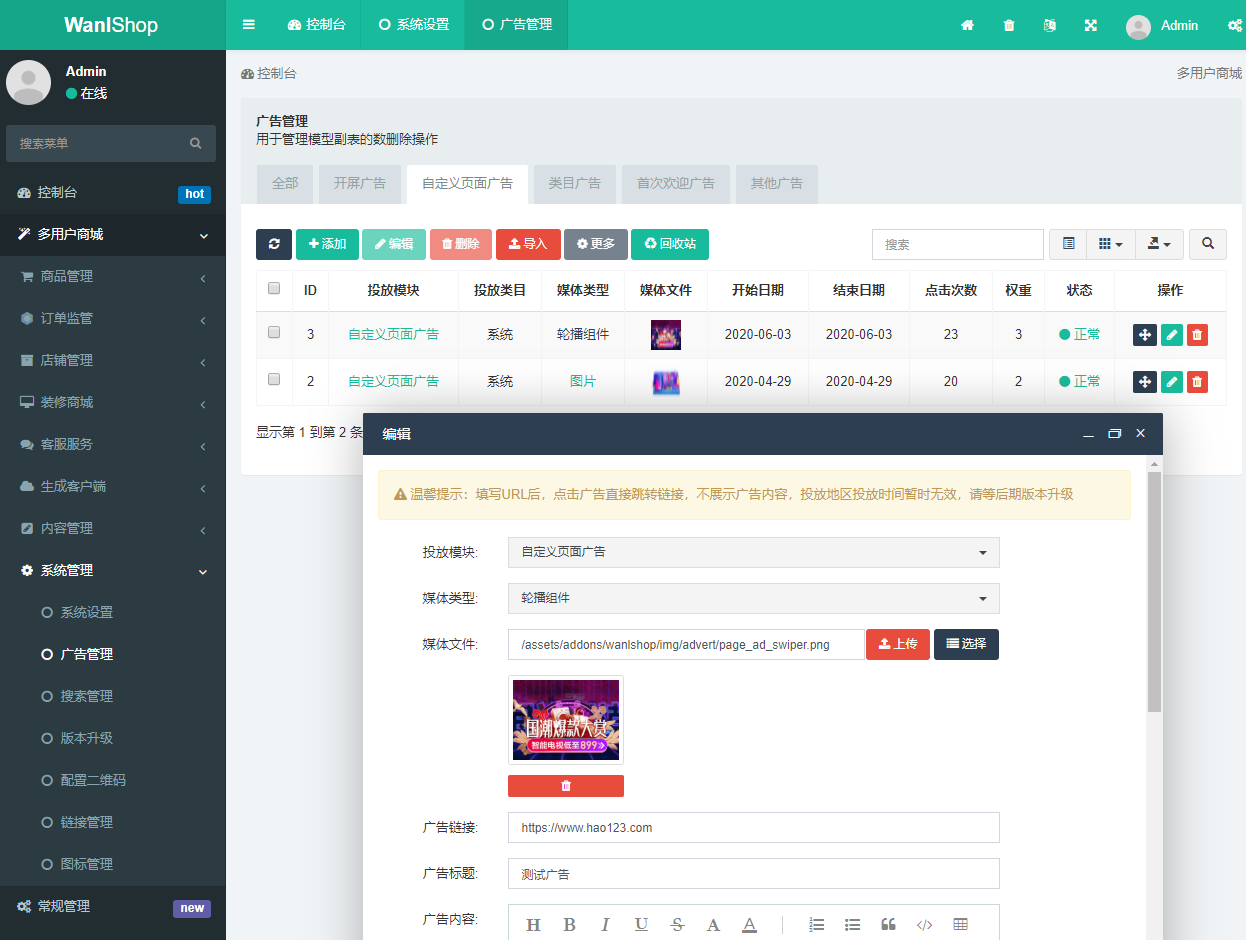The height and width of the screenshot is (940, 1246).
Task: Check the checkbox for row ID 3
Action: tap(274, 332)
